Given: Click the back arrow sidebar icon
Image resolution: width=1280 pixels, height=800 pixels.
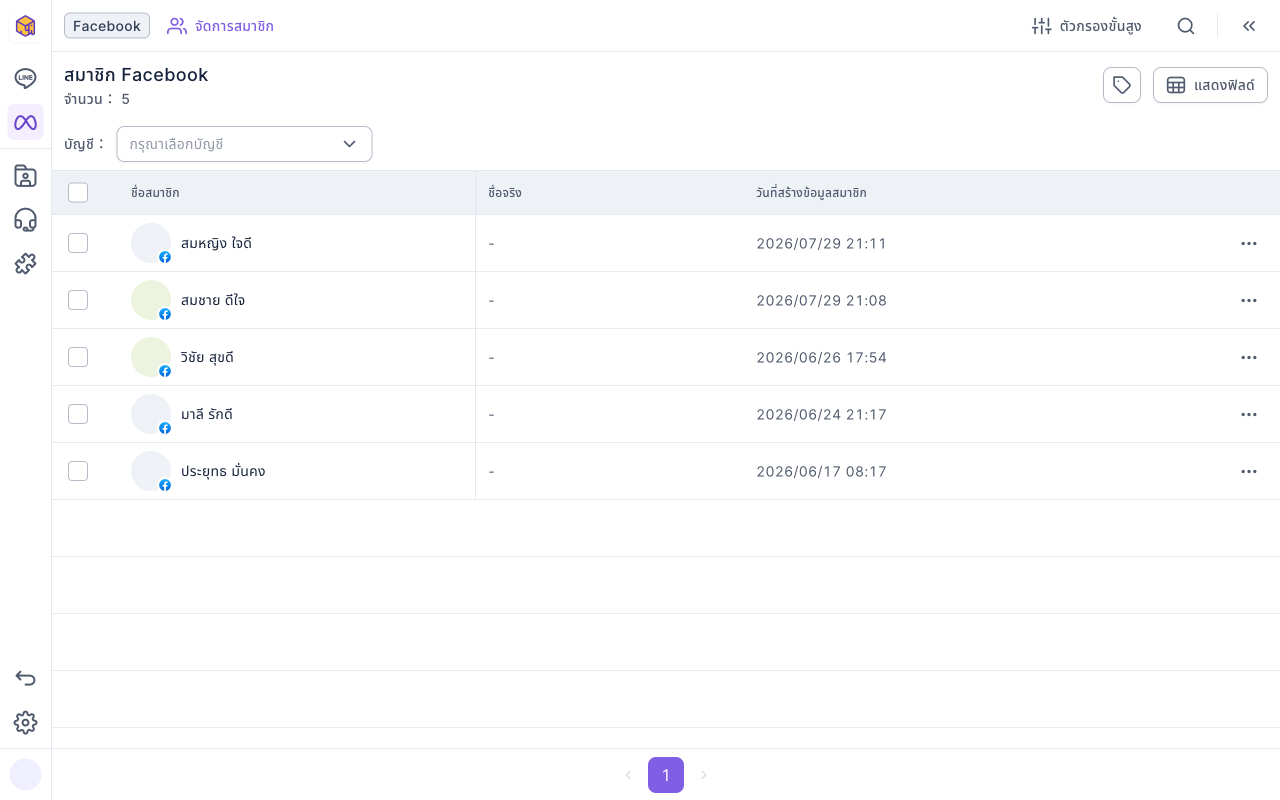Looking at the screenshot, I should point(26,679).
